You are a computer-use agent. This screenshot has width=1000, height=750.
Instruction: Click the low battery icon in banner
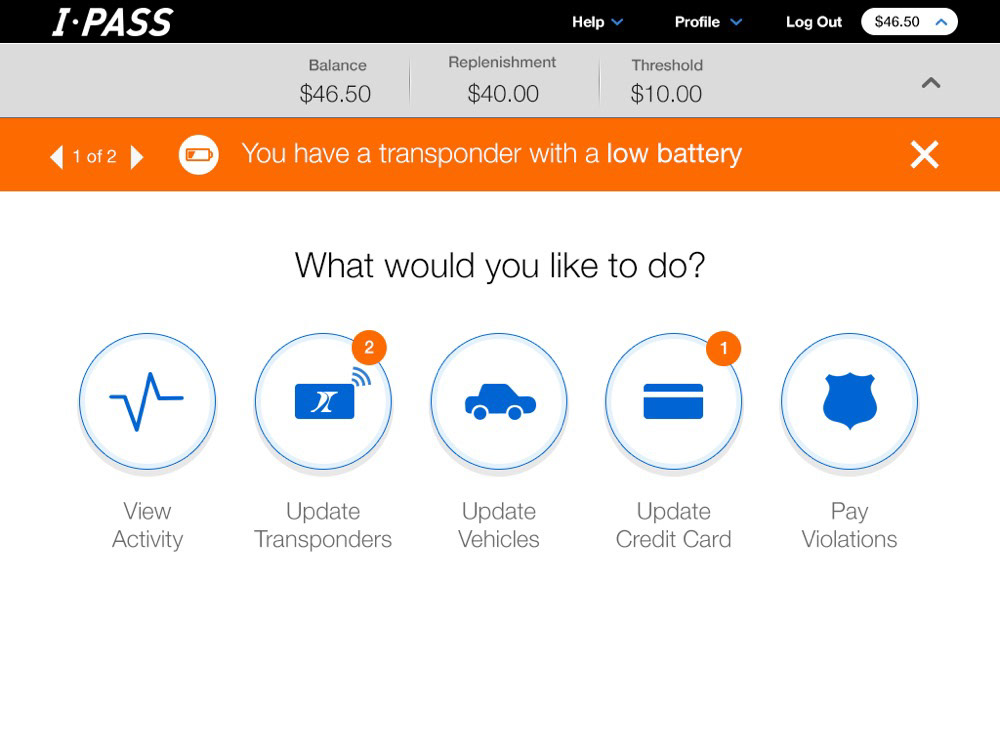click(x=198, y=155)
